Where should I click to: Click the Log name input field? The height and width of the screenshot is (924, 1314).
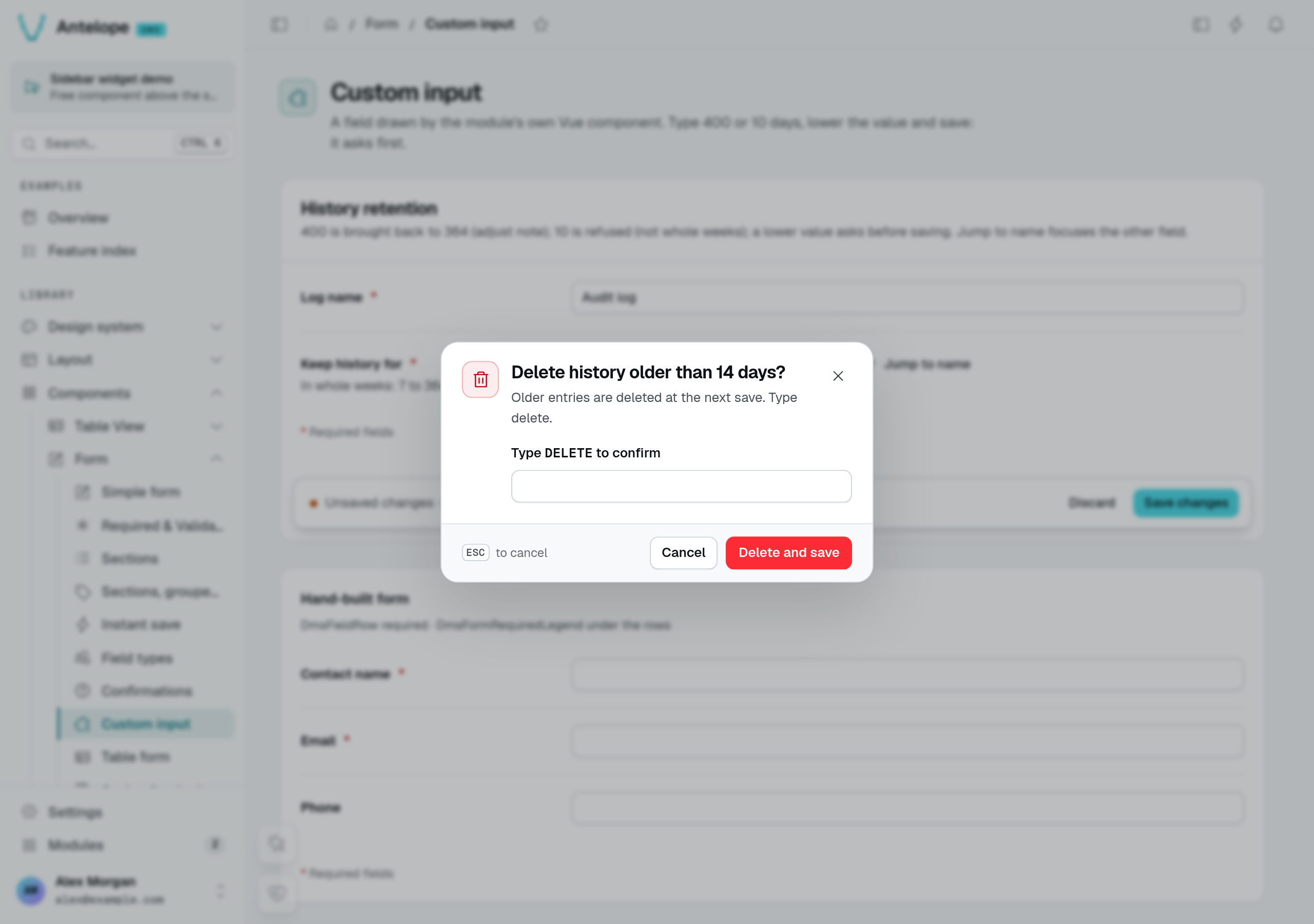(x=907, y=297)
